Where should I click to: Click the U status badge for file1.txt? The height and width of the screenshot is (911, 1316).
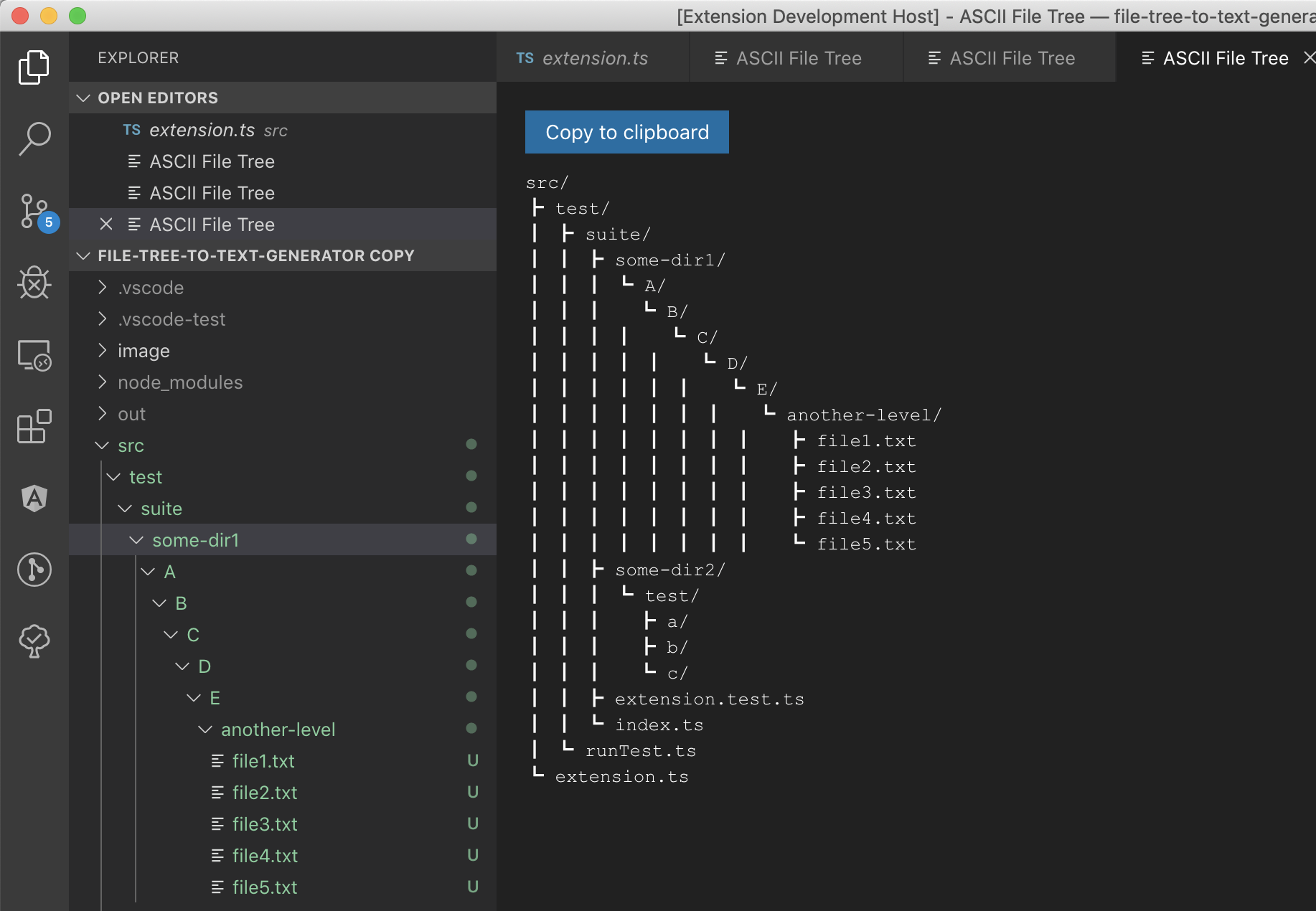(473, 760)
